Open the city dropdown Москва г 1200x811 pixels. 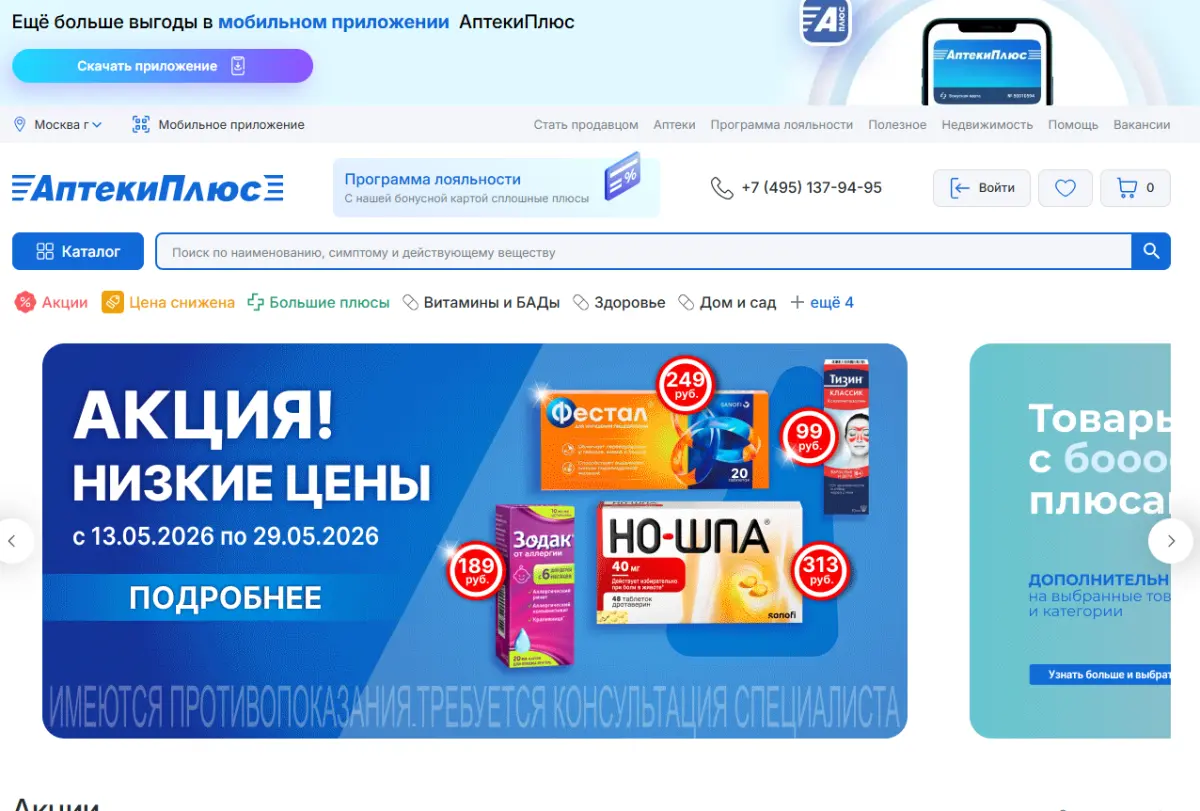point(68,125)
